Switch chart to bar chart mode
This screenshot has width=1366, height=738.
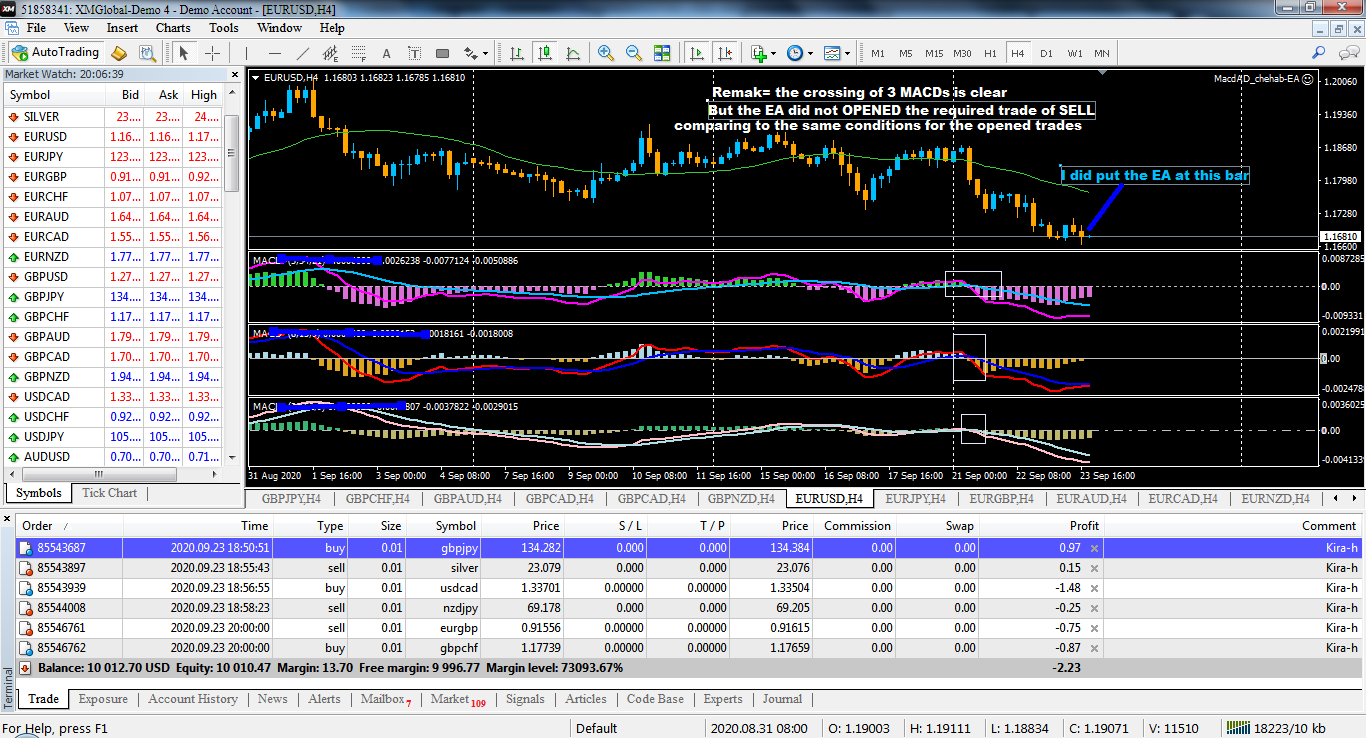[x=516, y=53]
